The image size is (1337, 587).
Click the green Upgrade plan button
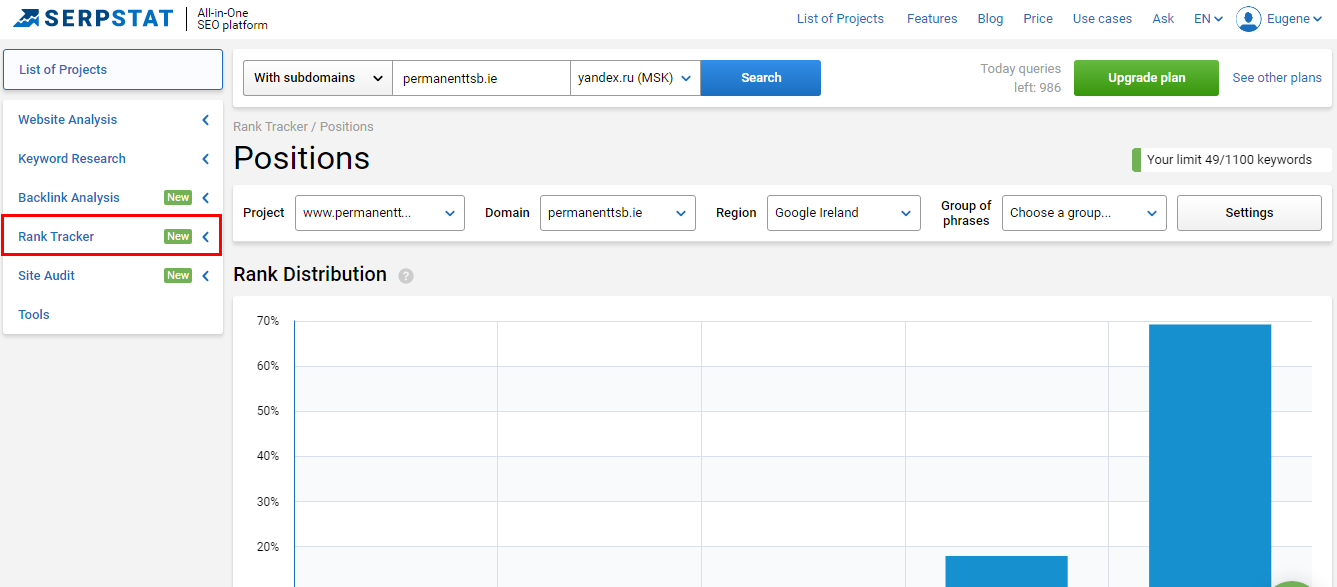tap(1146, 78)
